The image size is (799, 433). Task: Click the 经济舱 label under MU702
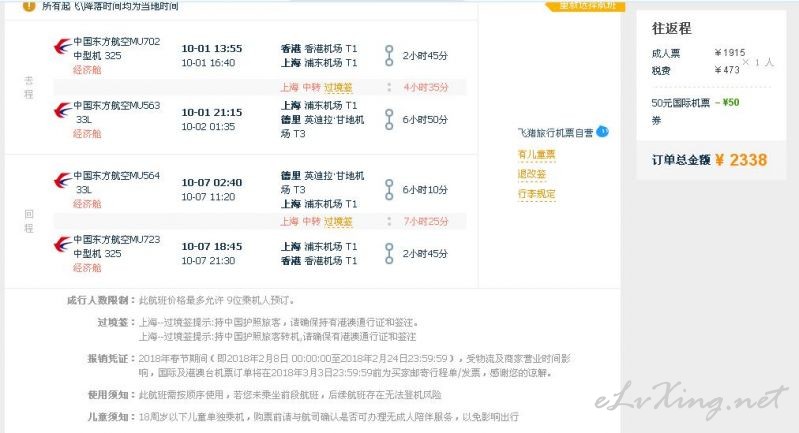coord(87,70)
